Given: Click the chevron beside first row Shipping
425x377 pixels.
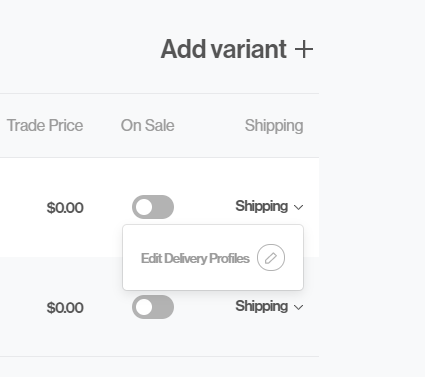Looking at the screenshot, I should click(299, 207).
